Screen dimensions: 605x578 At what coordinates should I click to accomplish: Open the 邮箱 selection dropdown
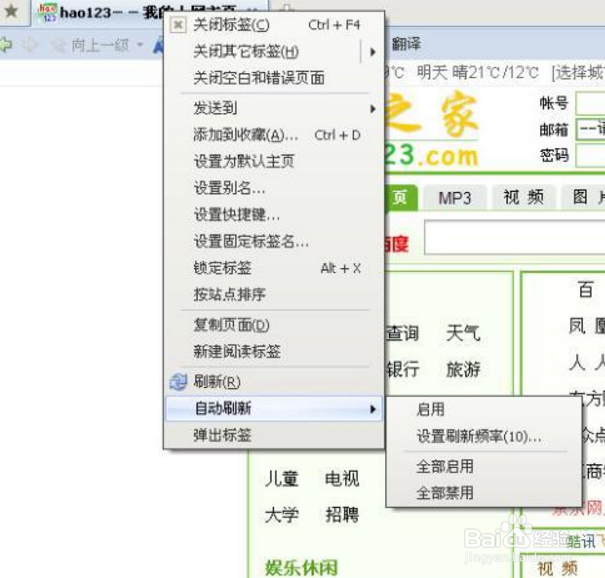(x=590, y=129)
